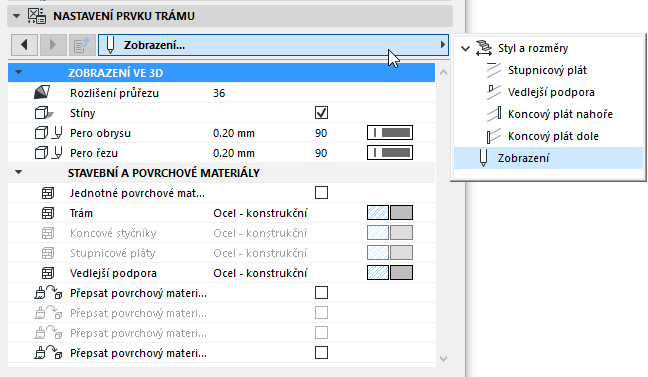Click the Jednotné povrchové mat... row icon
Image resolution: width=648 pixels, height=377 pixels.
coord(48,193)
